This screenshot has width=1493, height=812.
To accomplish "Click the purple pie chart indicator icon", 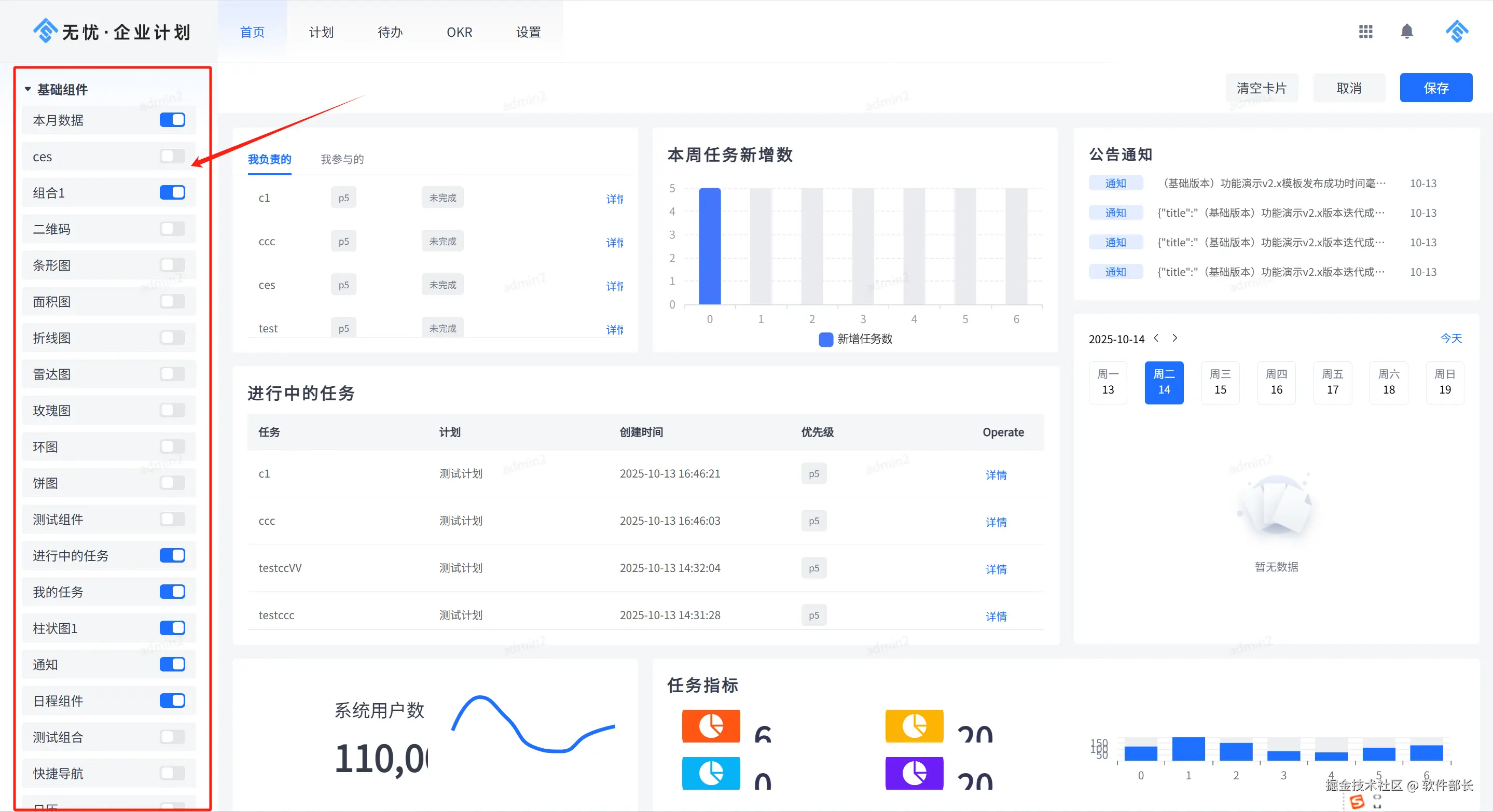I will [914, 773].
